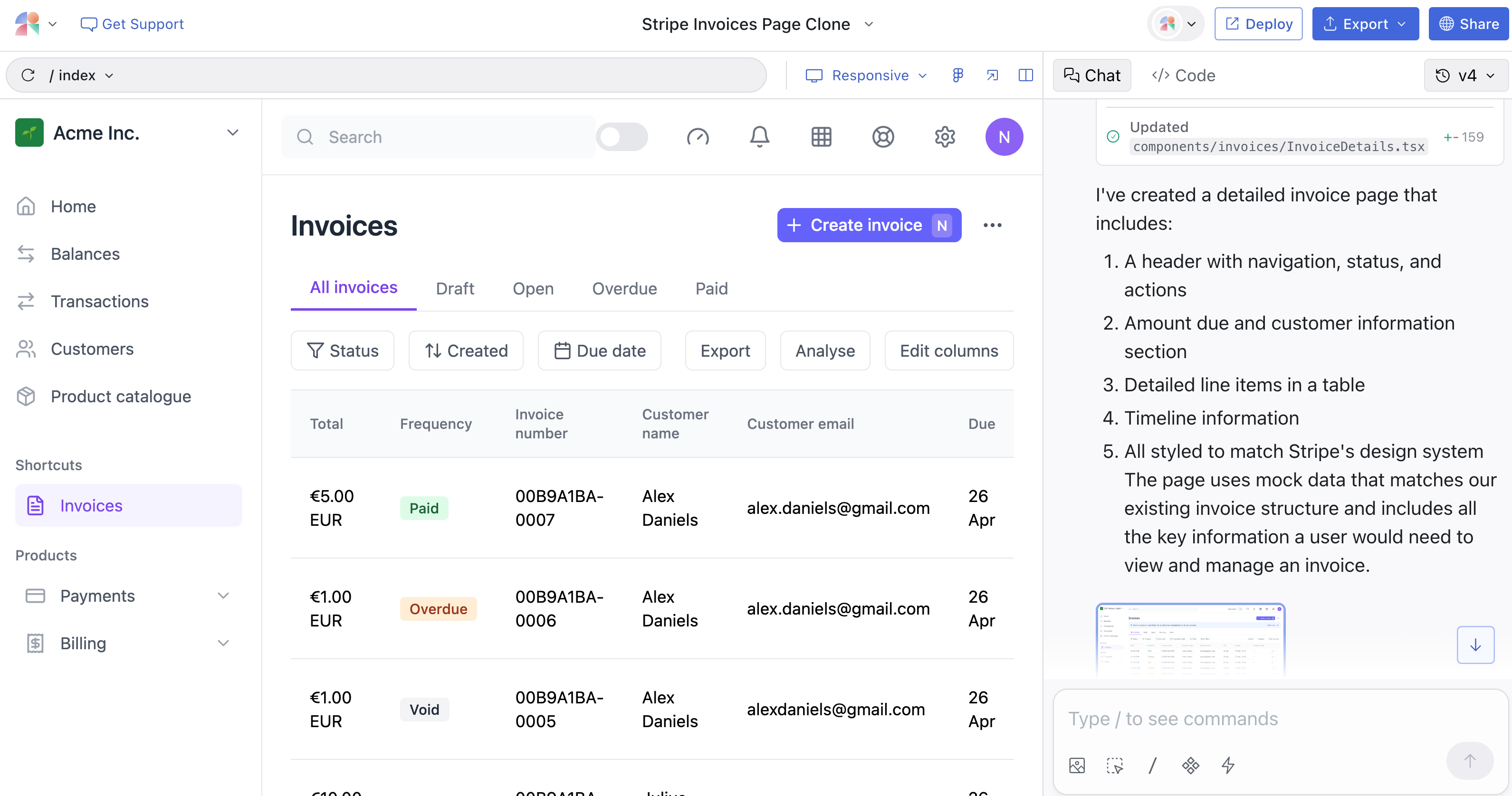1512x796 pixels.
Task: Click the attach image icon in chat
Action: (1076, 765)
